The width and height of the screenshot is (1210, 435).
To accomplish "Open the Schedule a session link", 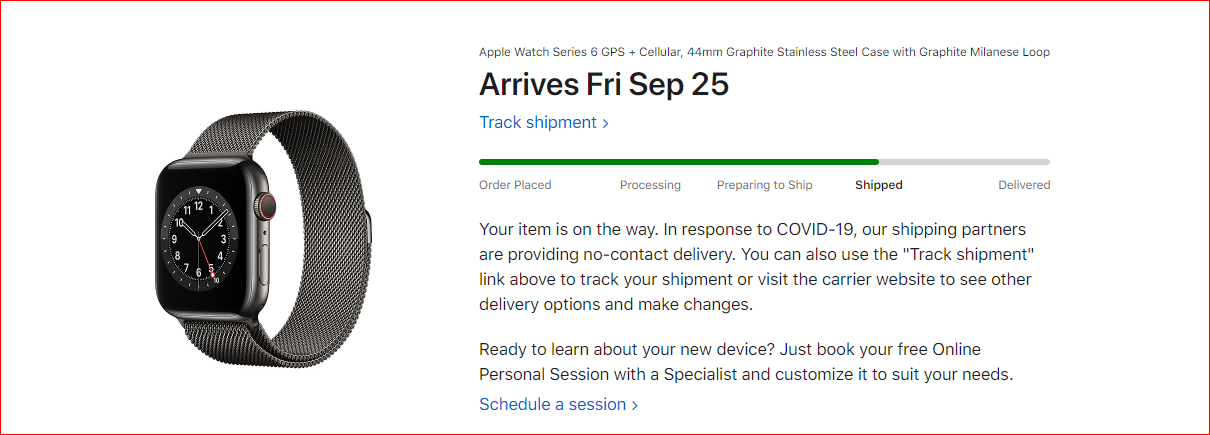I will click(558, 404).
